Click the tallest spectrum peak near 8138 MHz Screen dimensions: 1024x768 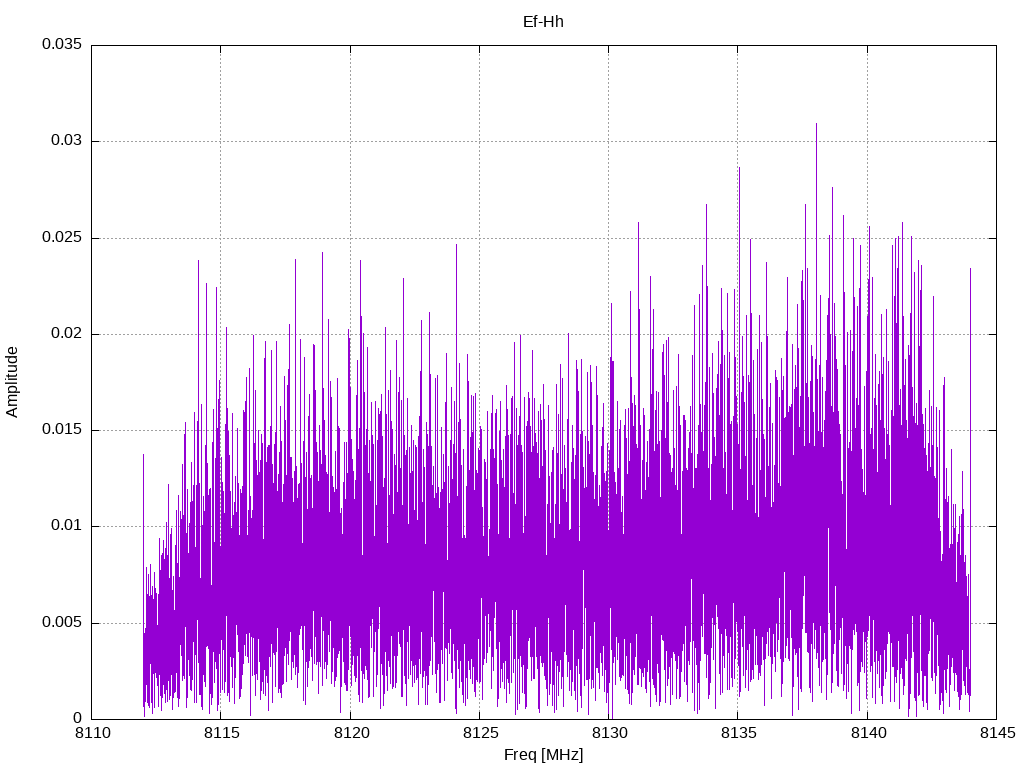(x=816, y=125)
